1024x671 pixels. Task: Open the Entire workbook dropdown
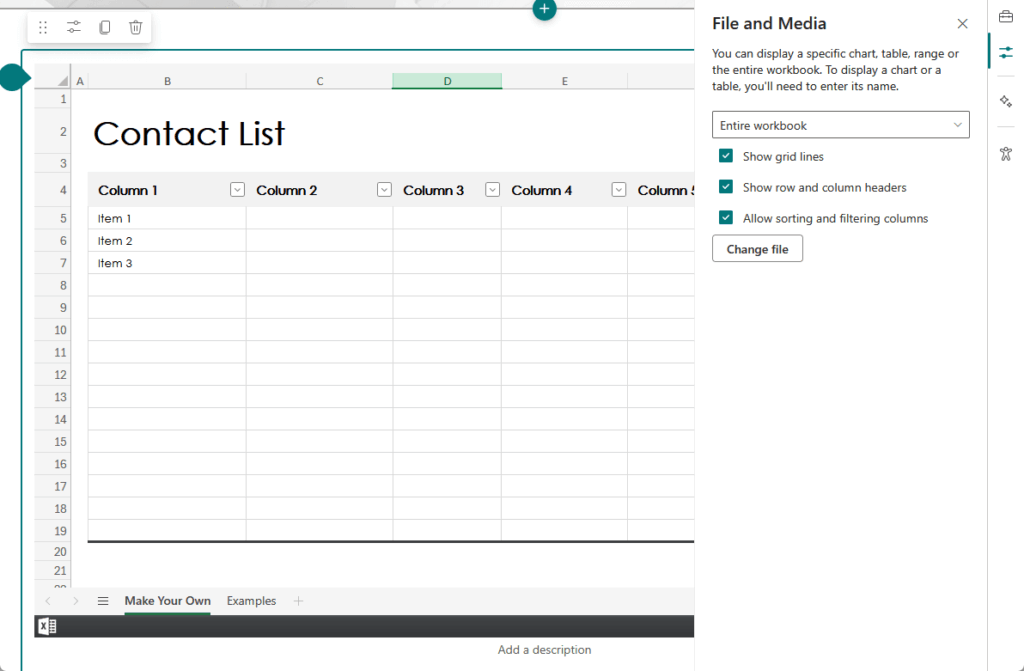[840, 125]
